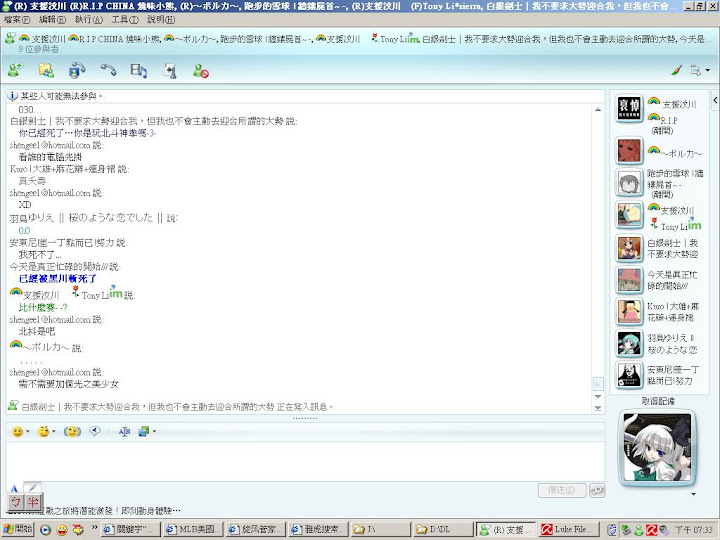Open 執行 menu

89,20
